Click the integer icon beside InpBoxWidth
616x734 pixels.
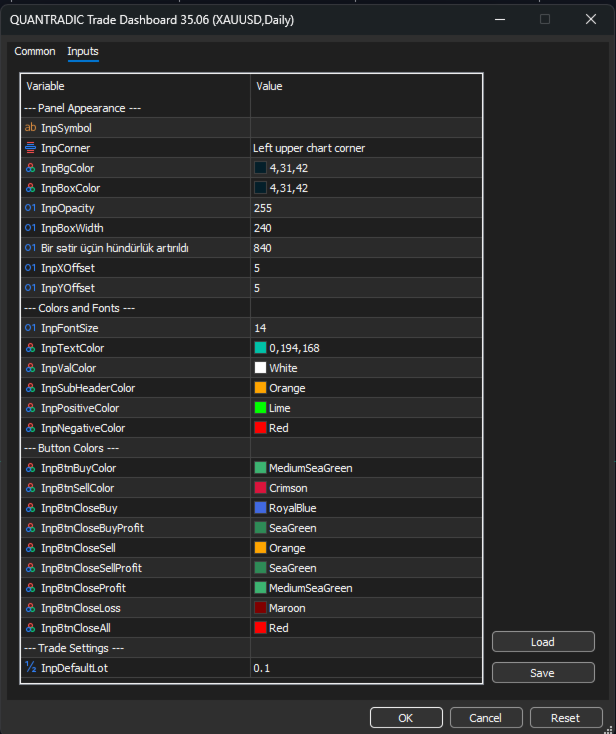[x=30, y=228]
